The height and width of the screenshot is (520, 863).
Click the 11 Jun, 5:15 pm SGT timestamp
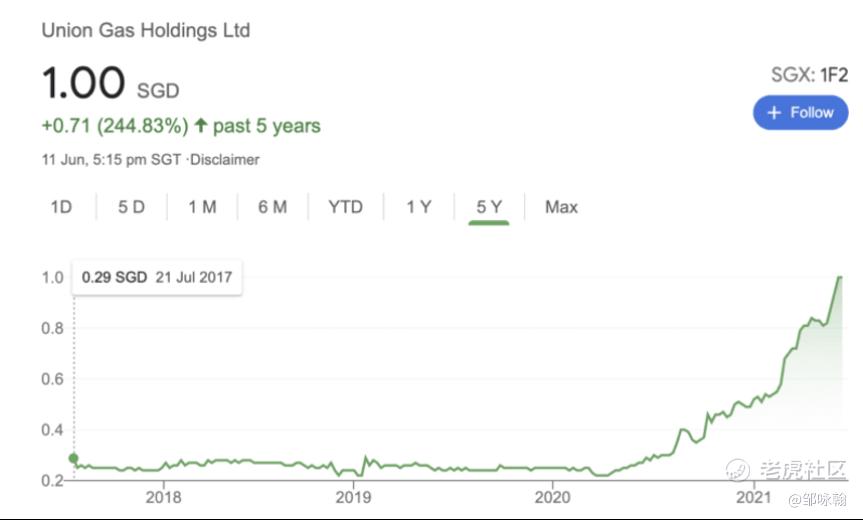[111, 160]
